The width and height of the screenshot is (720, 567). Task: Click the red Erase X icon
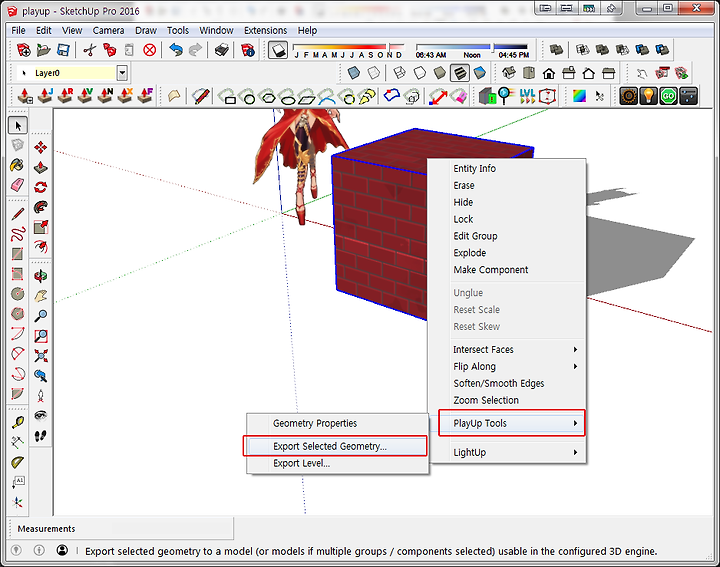[x=150, y=50]
